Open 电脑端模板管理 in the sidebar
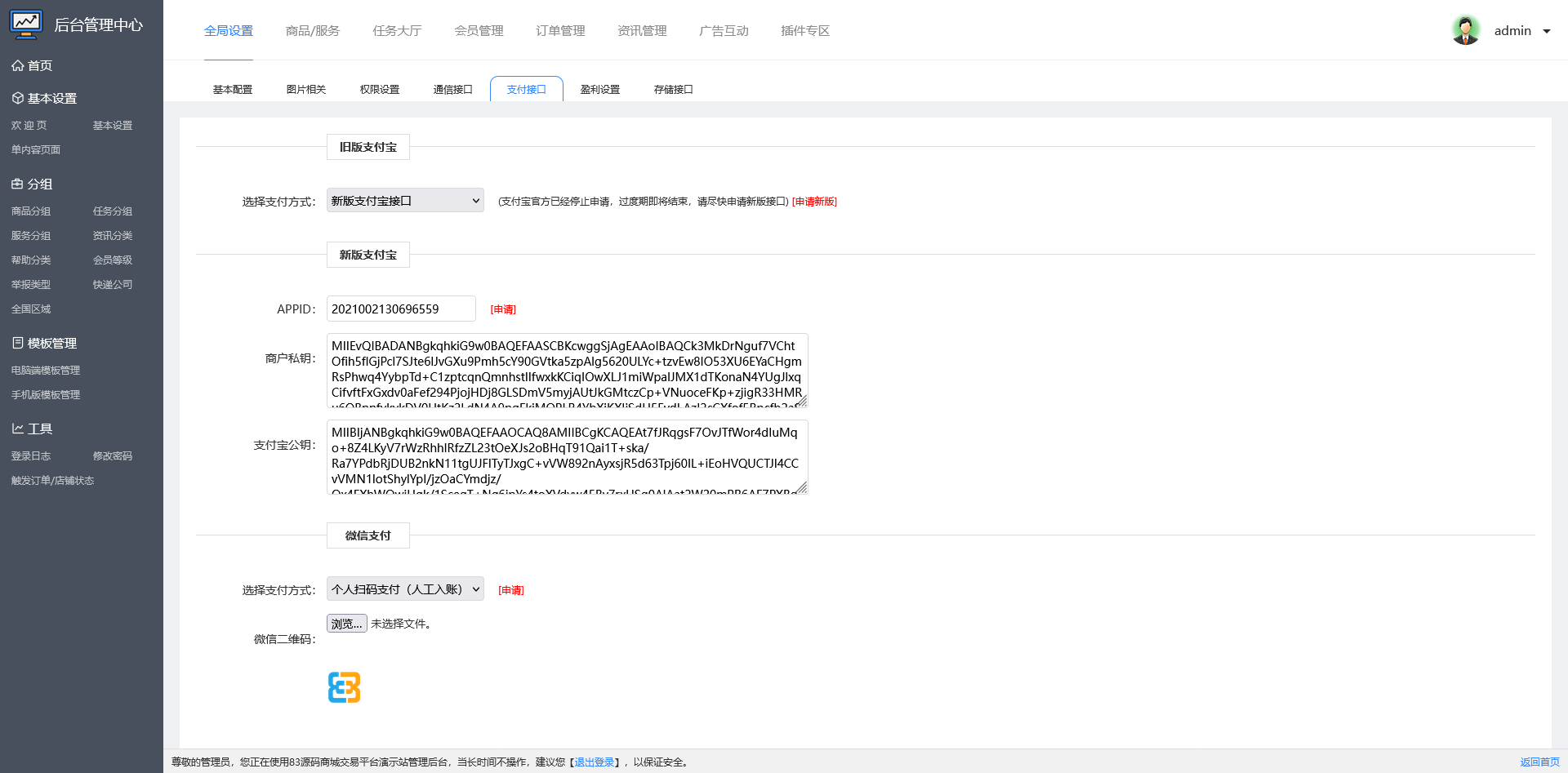Viewport: 1568px width, 773px height. tap(46, 370)
